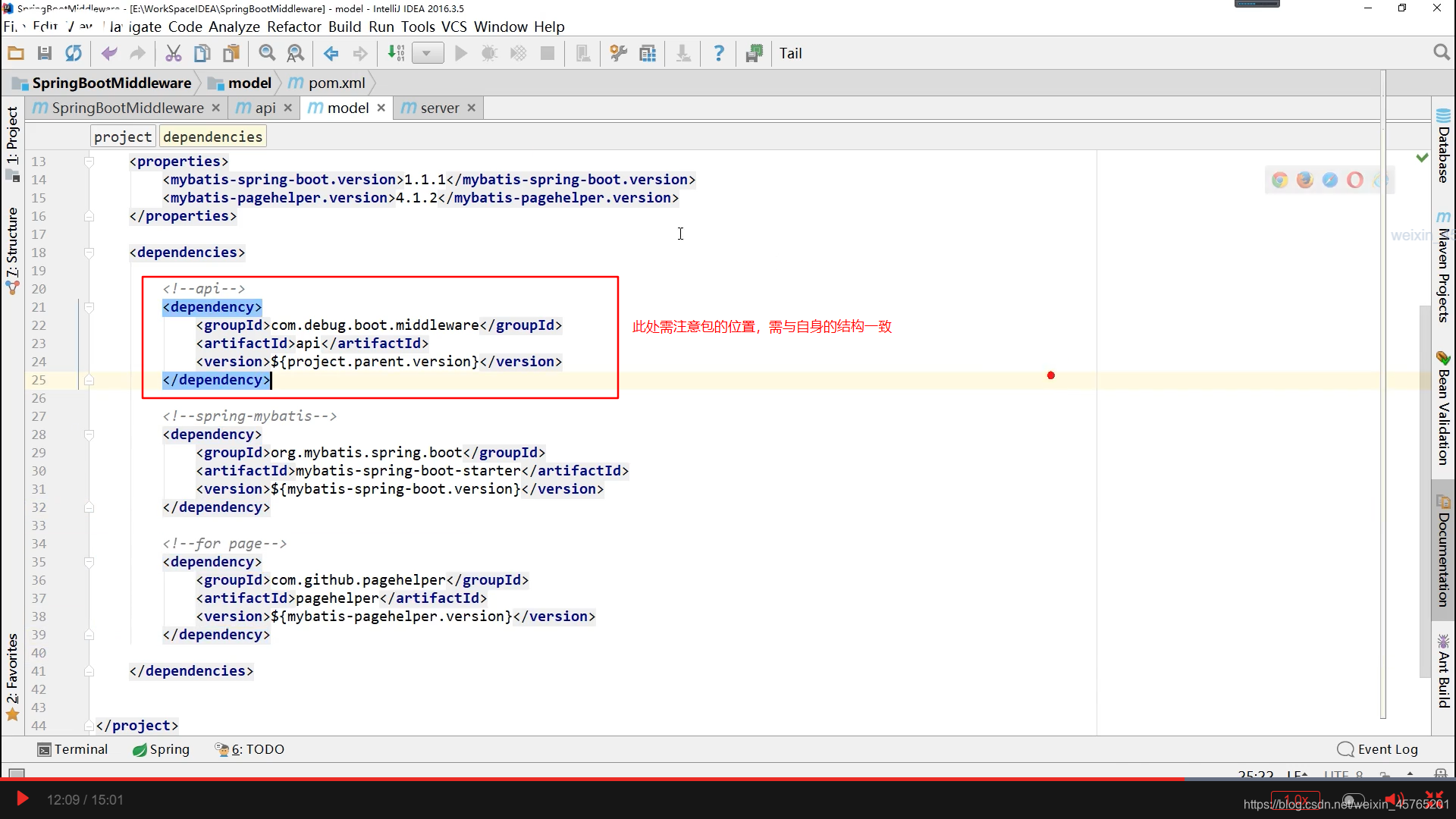The height and width of the screenshot is (819, 1456).
Task: Click the Help question mark icon
Action: (719, 53)
